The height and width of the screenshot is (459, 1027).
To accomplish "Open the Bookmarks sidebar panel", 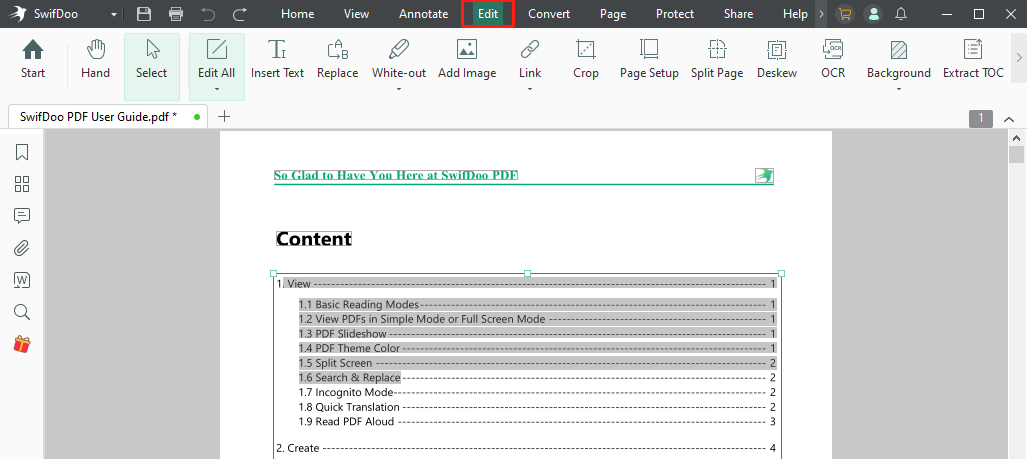I will pos(22,152).
